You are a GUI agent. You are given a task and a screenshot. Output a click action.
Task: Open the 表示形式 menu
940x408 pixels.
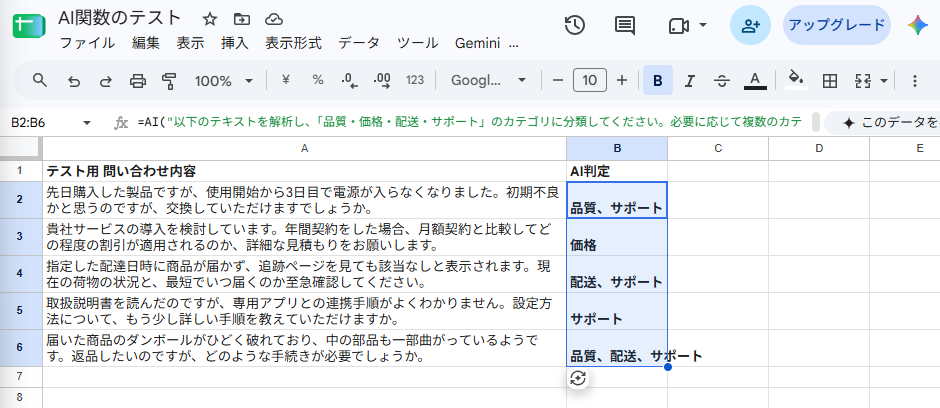[x=293, y=43]
